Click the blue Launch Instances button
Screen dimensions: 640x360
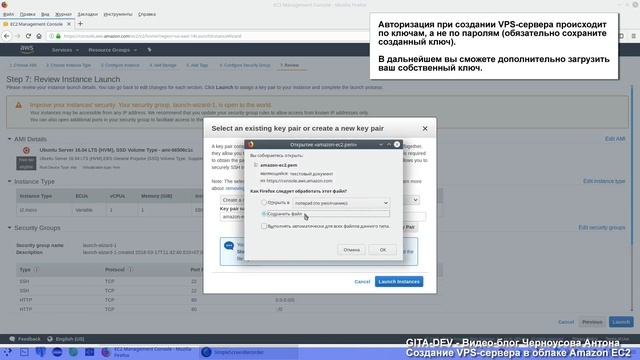tap(399, 282)
